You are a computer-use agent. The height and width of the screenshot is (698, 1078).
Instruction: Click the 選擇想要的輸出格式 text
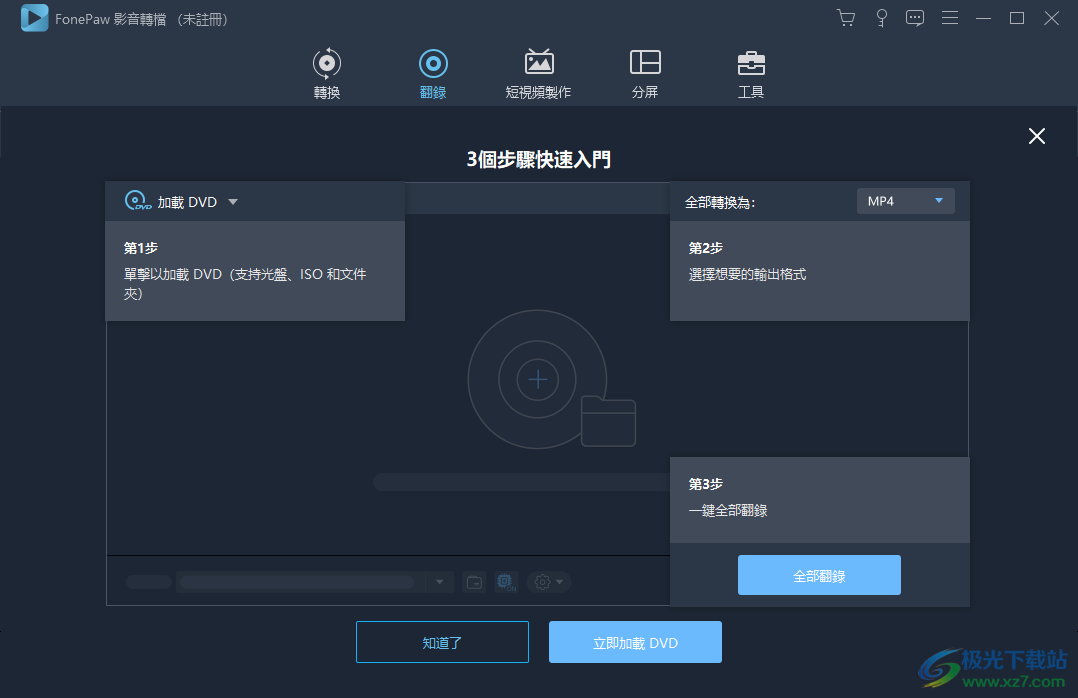[747, 274]
